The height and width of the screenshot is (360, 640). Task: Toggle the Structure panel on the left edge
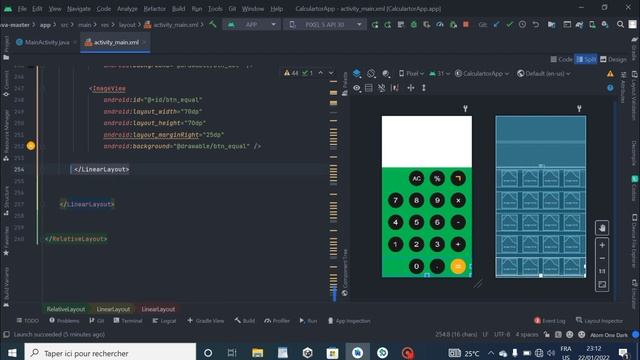point(6,201)
